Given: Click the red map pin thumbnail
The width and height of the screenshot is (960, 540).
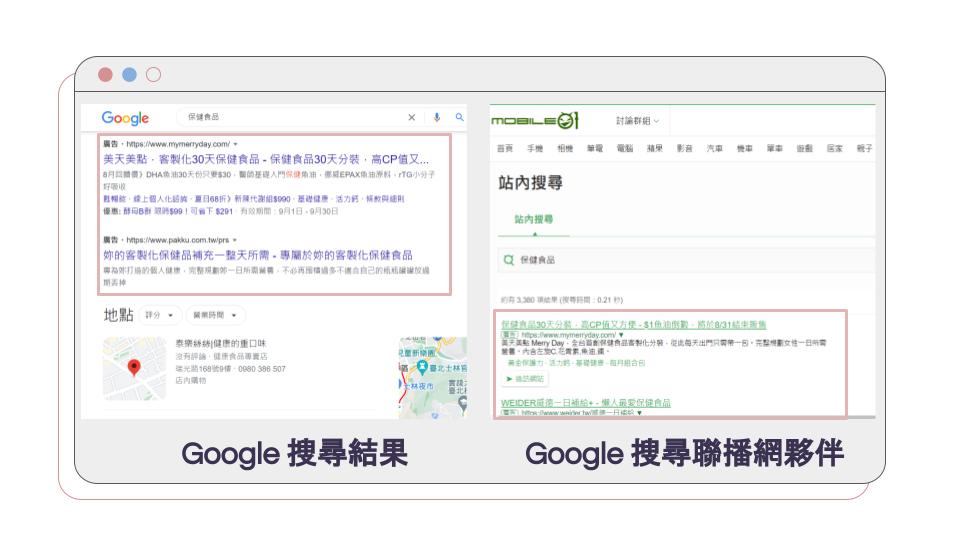Looking at the screenshot, I should (134, 369).
